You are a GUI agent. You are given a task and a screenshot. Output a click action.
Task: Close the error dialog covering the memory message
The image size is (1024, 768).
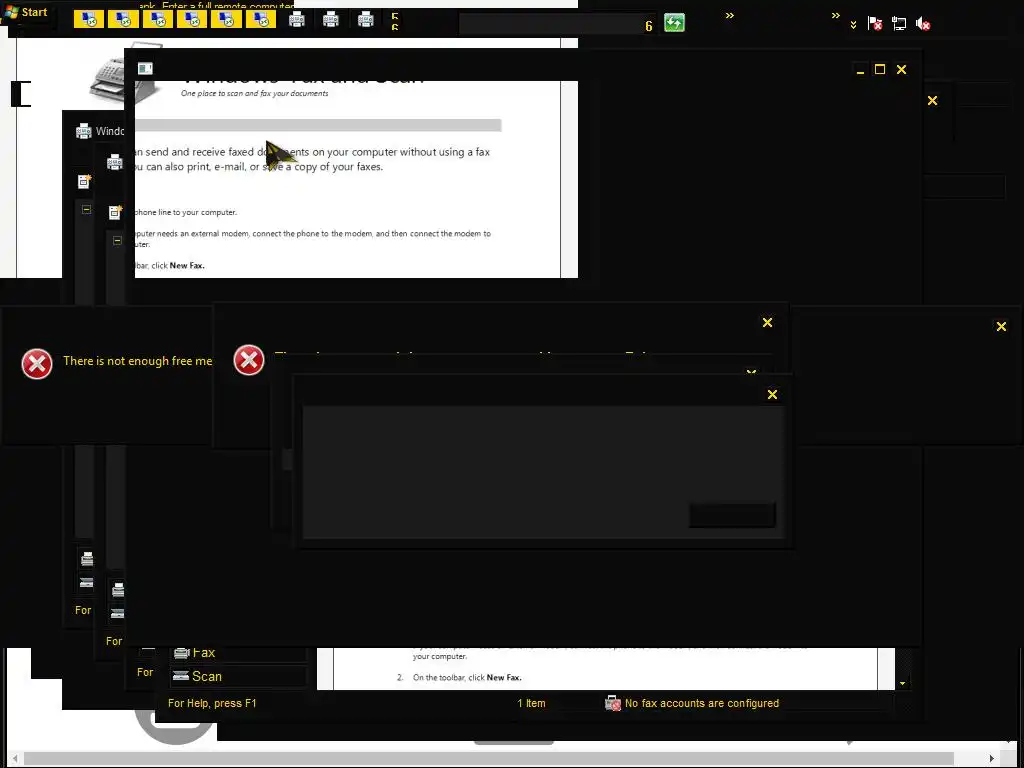click(767, 323)
